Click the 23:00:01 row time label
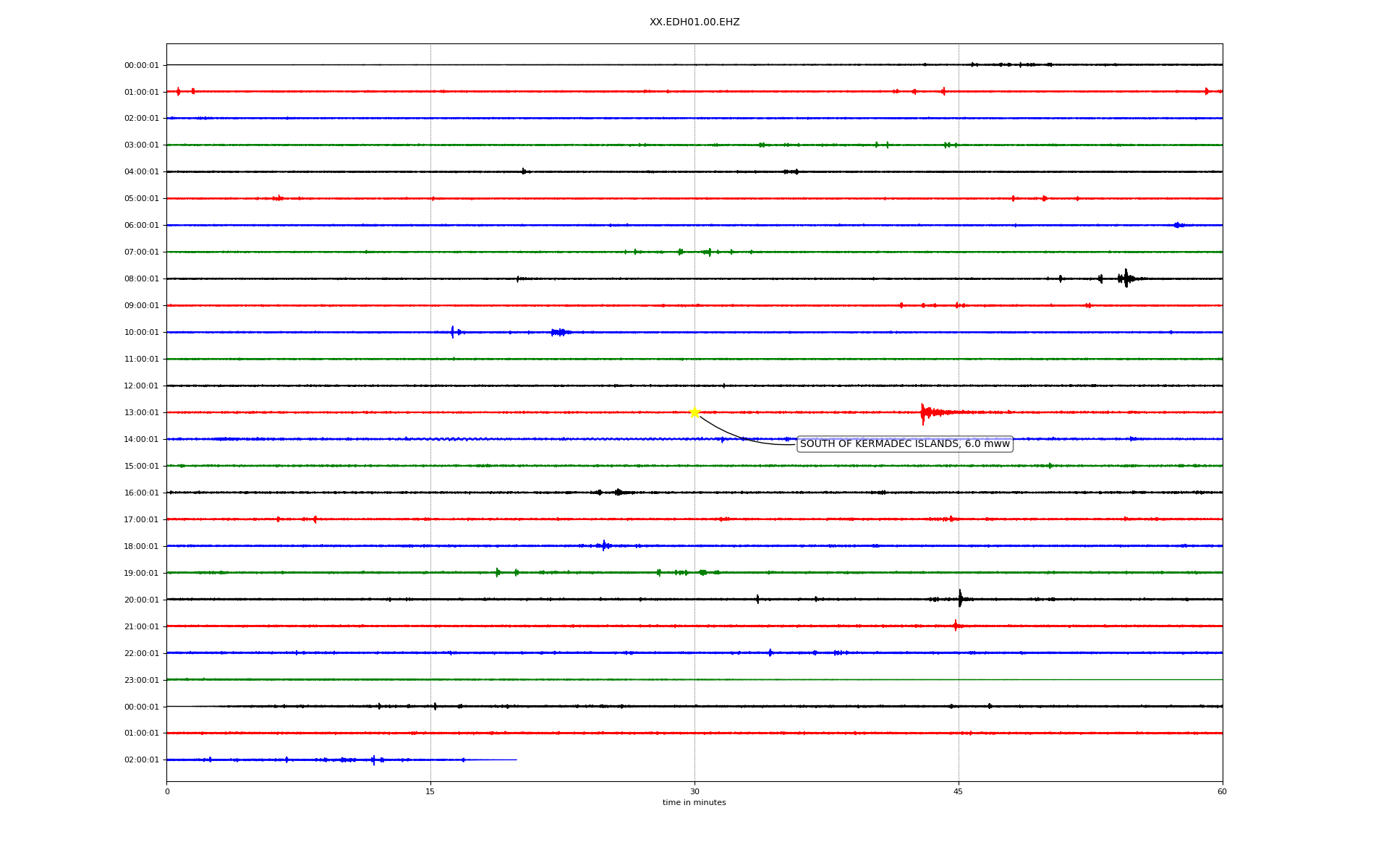This screenshot has height=868, width=1389. pyautogui.click(x=141, y=680)
